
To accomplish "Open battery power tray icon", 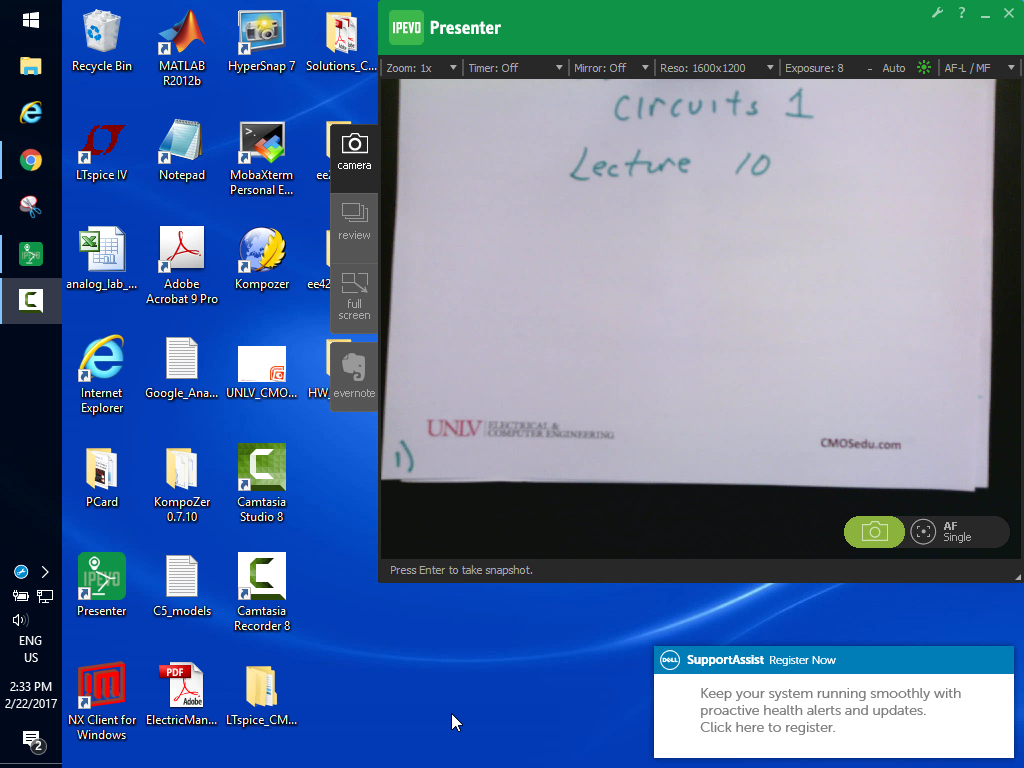I will coord(20,596).
